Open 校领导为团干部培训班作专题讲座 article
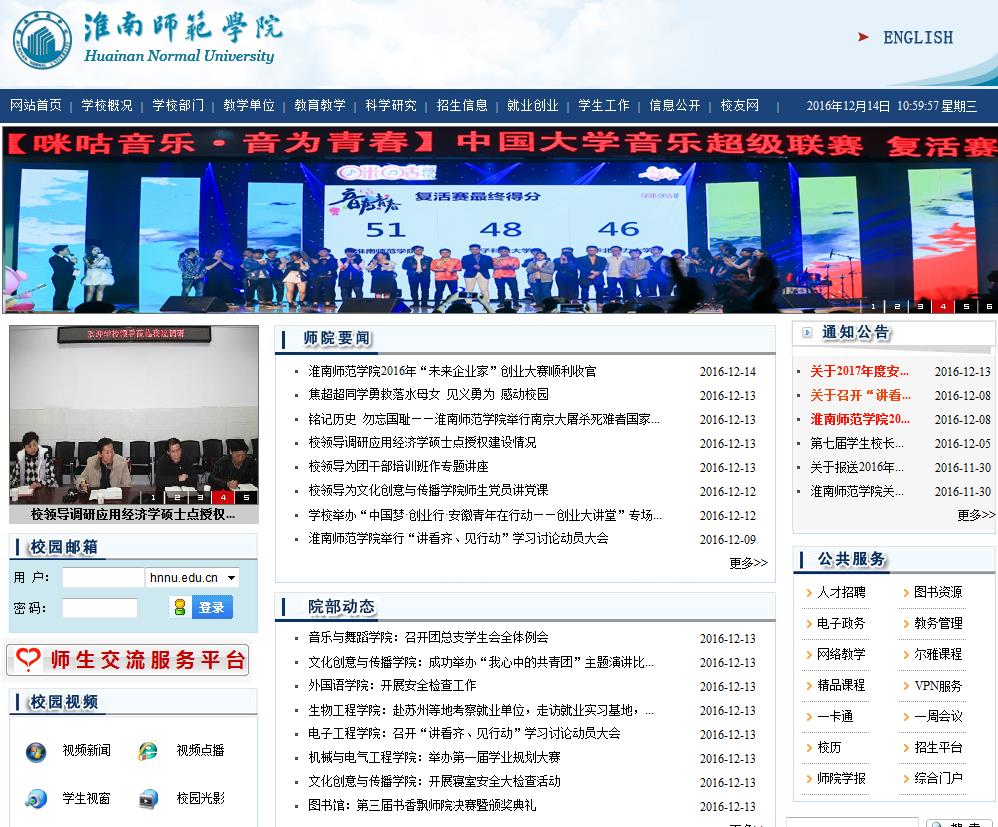998x827 pixels. (398, 467)
